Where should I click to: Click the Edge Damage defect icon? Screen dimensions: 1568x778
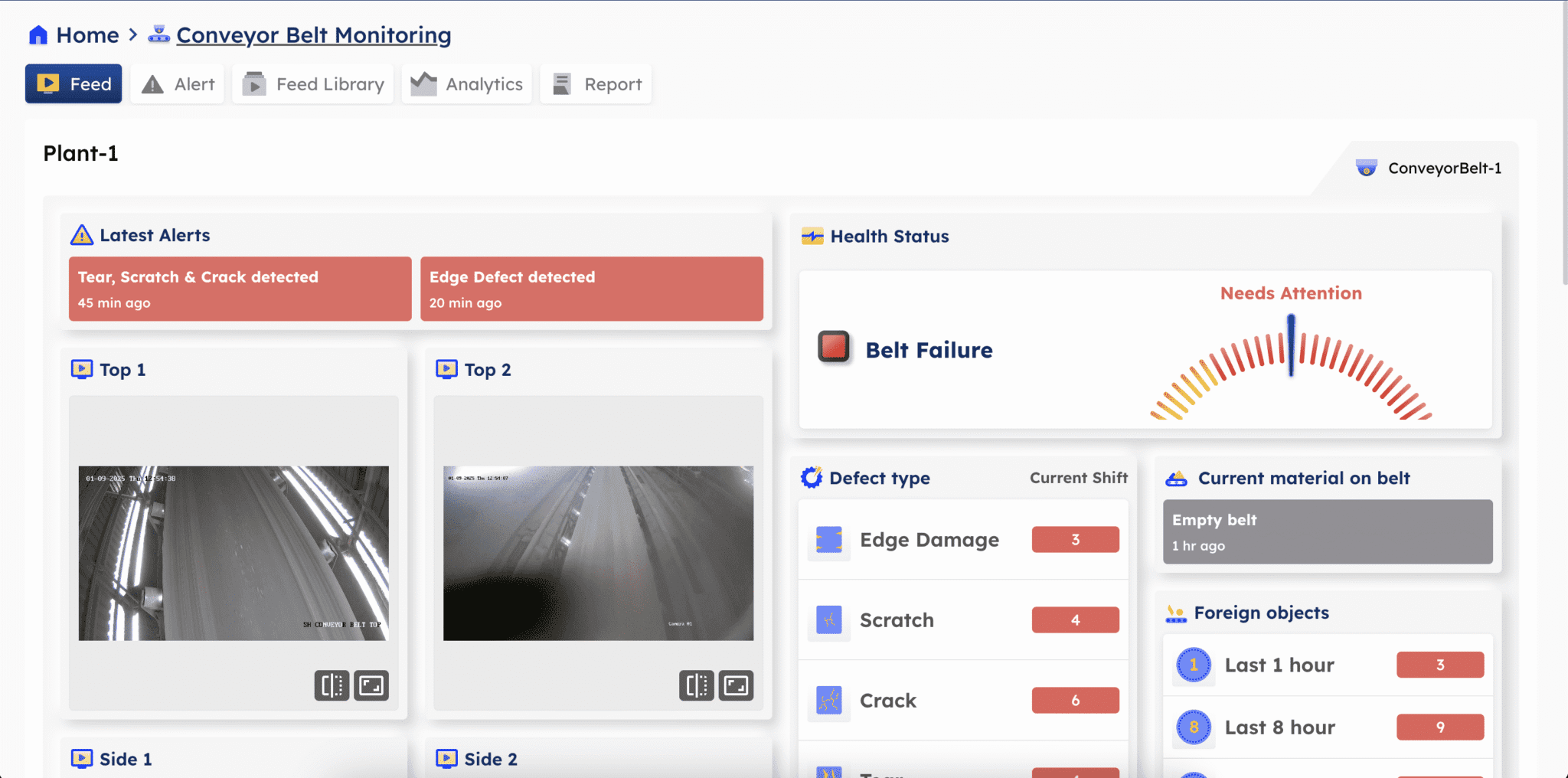828,540
